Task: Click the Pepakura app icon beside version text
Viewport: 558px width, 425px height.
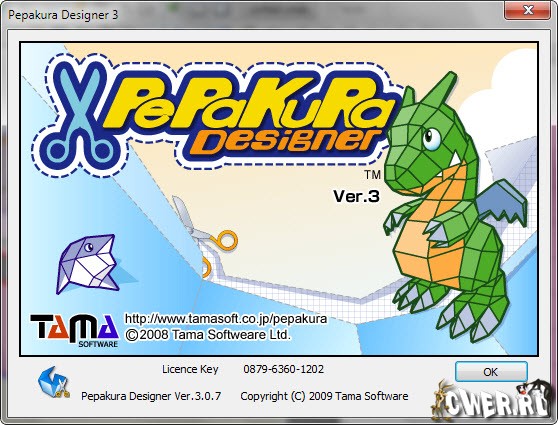Action: pos(54,383)
